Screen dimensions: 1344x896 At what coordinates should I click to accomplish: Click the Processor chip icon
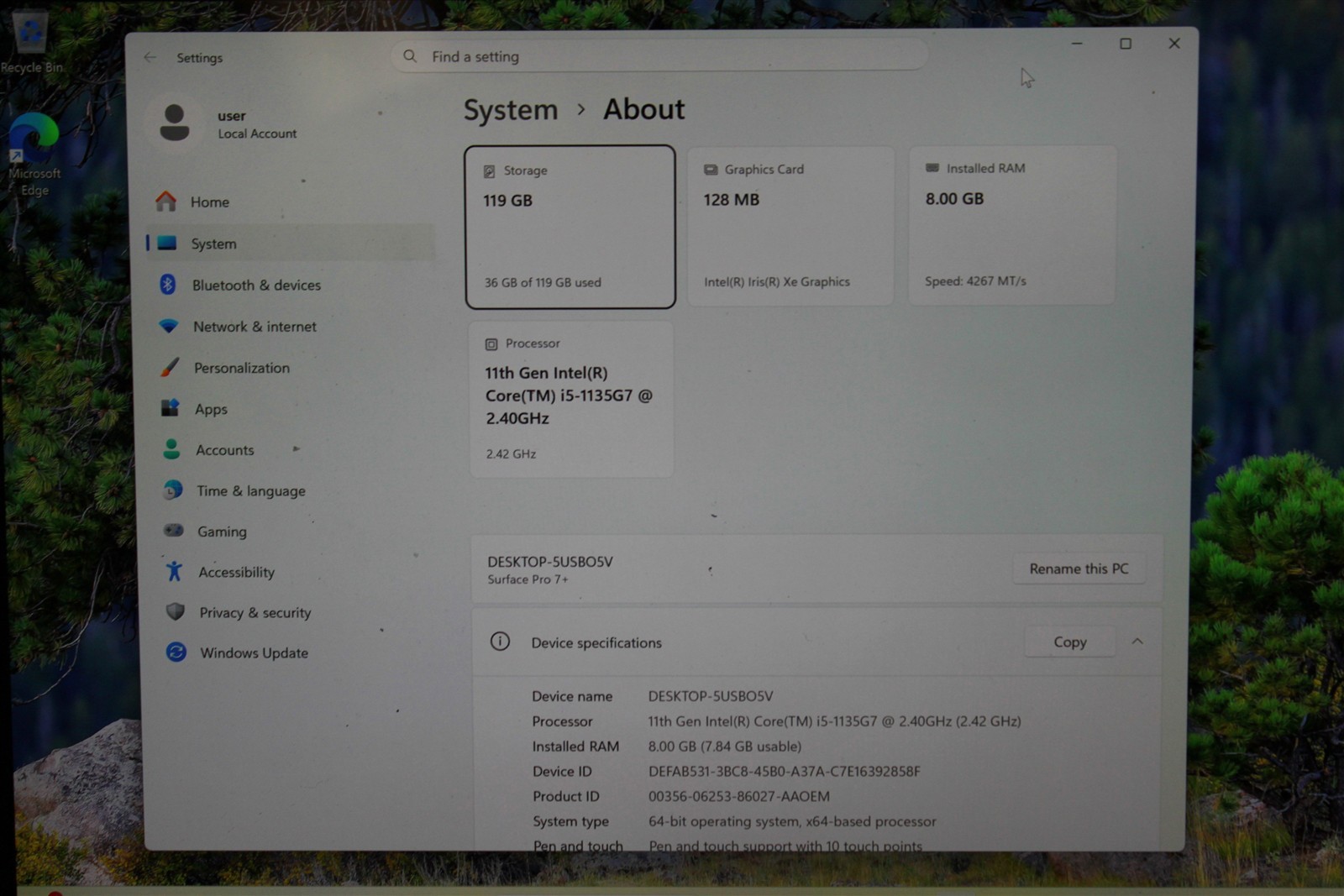491,344
